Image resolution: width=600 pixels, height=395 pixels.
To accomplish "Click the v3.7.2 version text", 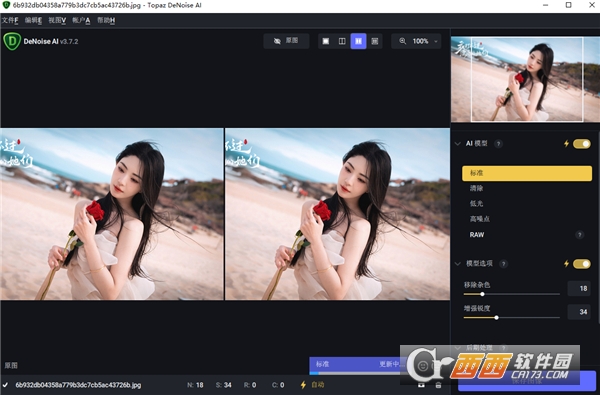I will tap(69, 41).
